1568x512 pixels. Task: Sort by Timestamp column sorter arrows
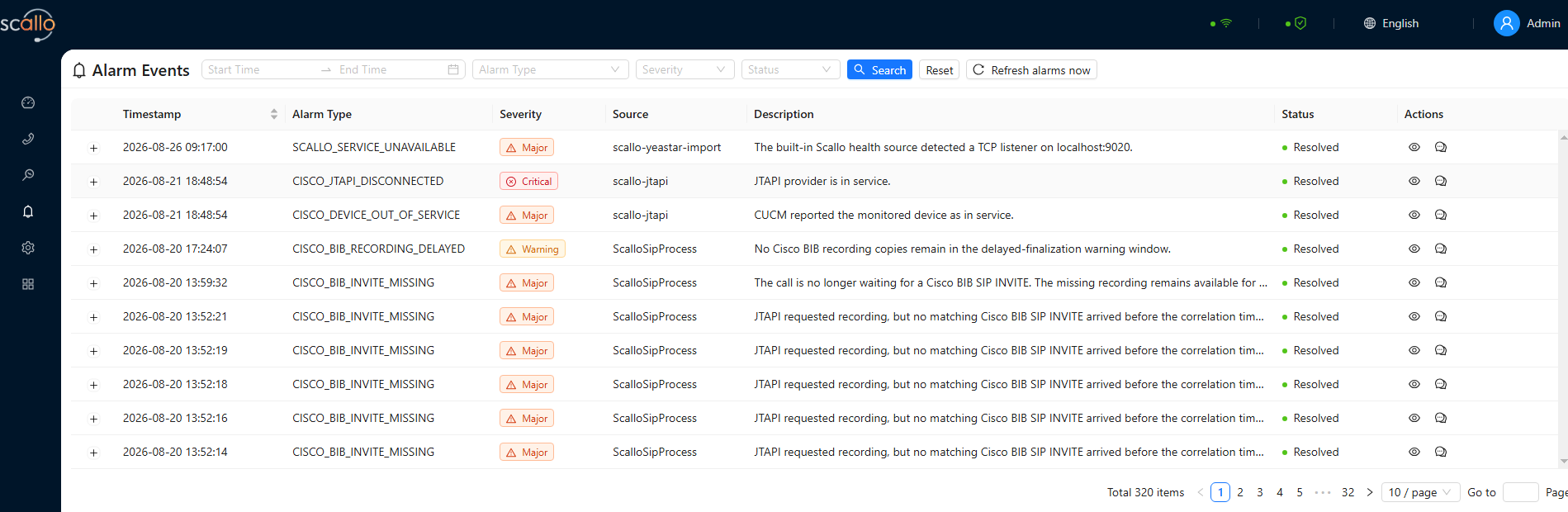tap(274, 114)
